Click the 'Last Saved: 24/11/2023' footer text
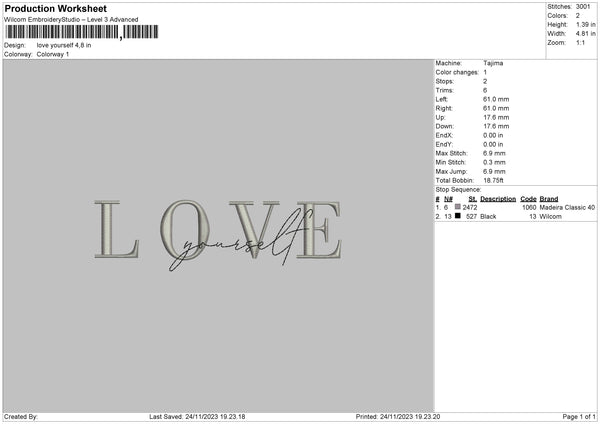This screenshot has height=424, width=600. (197, 417)
